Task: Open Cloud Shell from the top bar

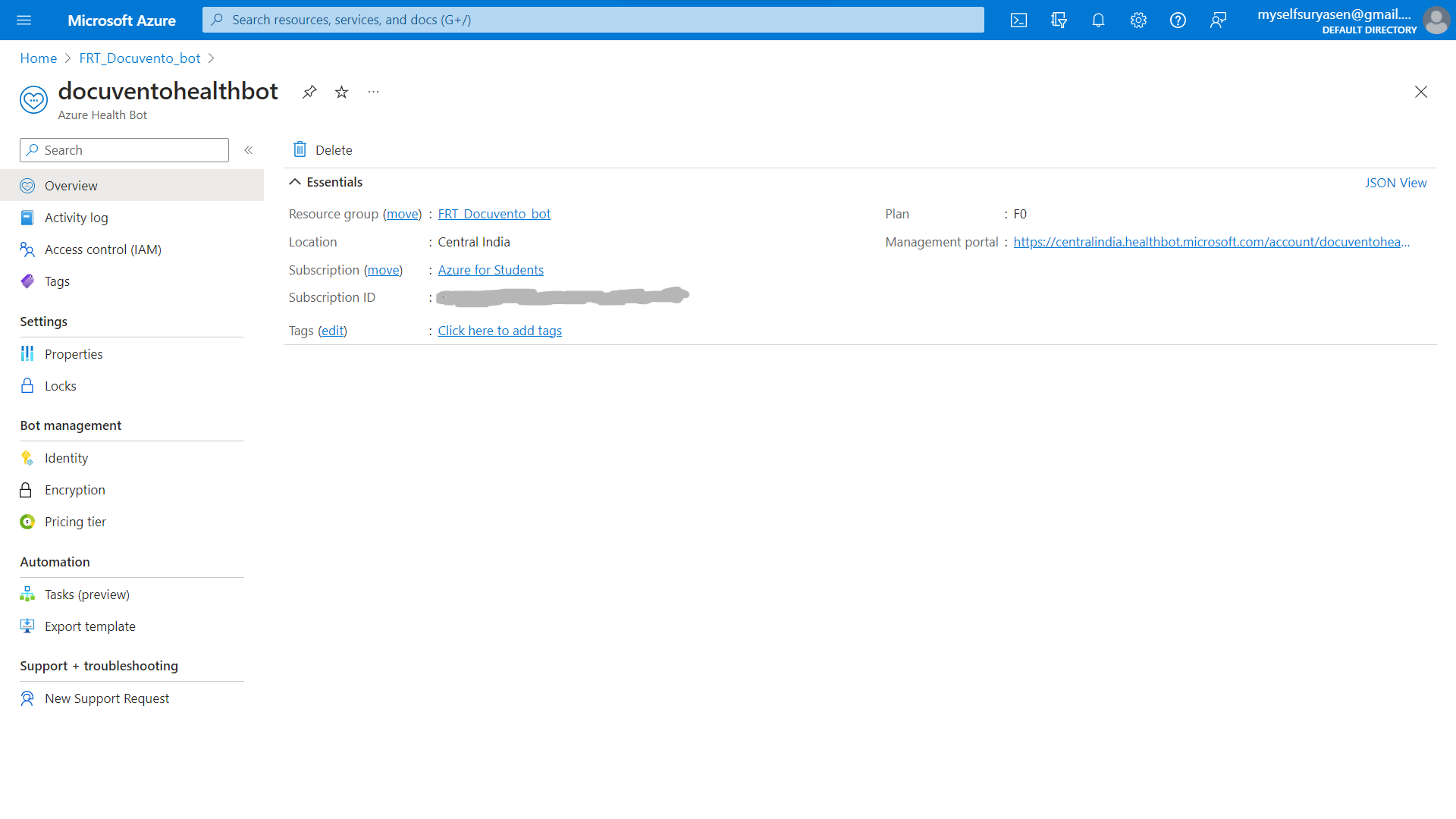Action: click(1018, 20)
